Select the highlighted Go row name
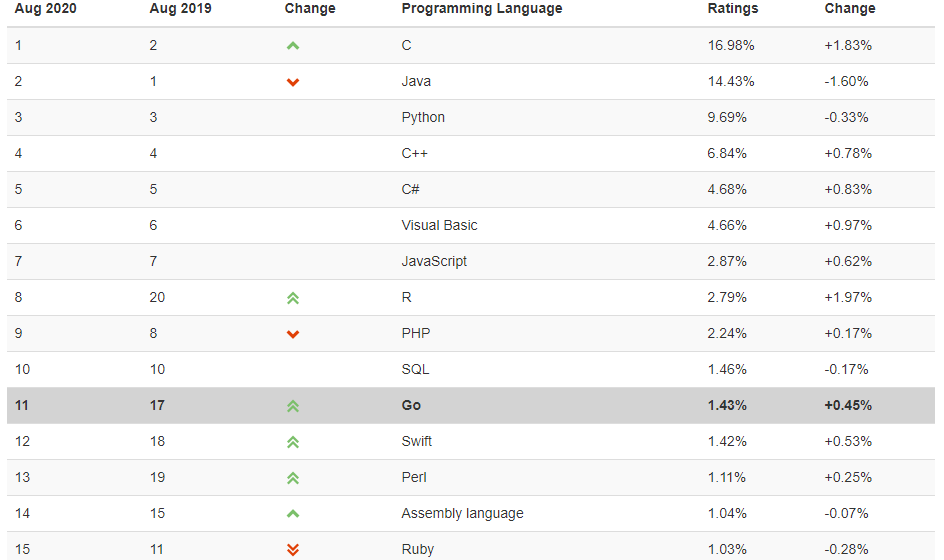Screen dimensions: 944x560 click(411, 405)
